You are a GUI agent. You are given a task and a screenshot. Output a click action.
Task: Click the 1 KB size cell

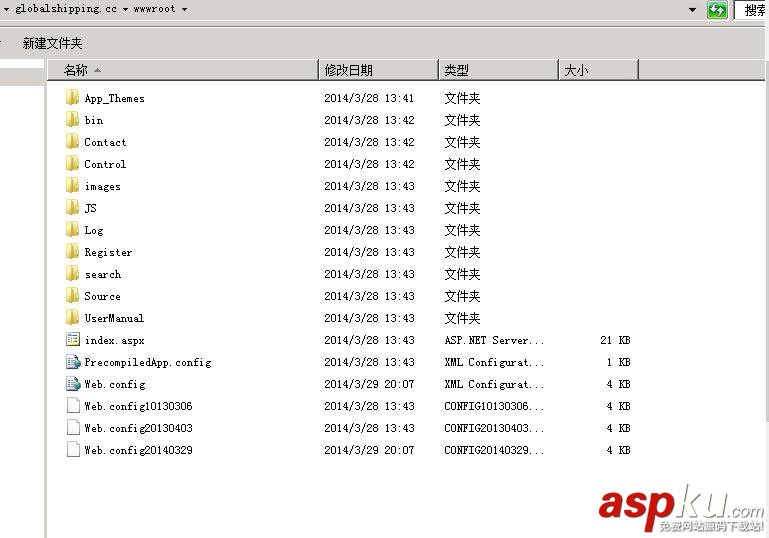[618, 362]
